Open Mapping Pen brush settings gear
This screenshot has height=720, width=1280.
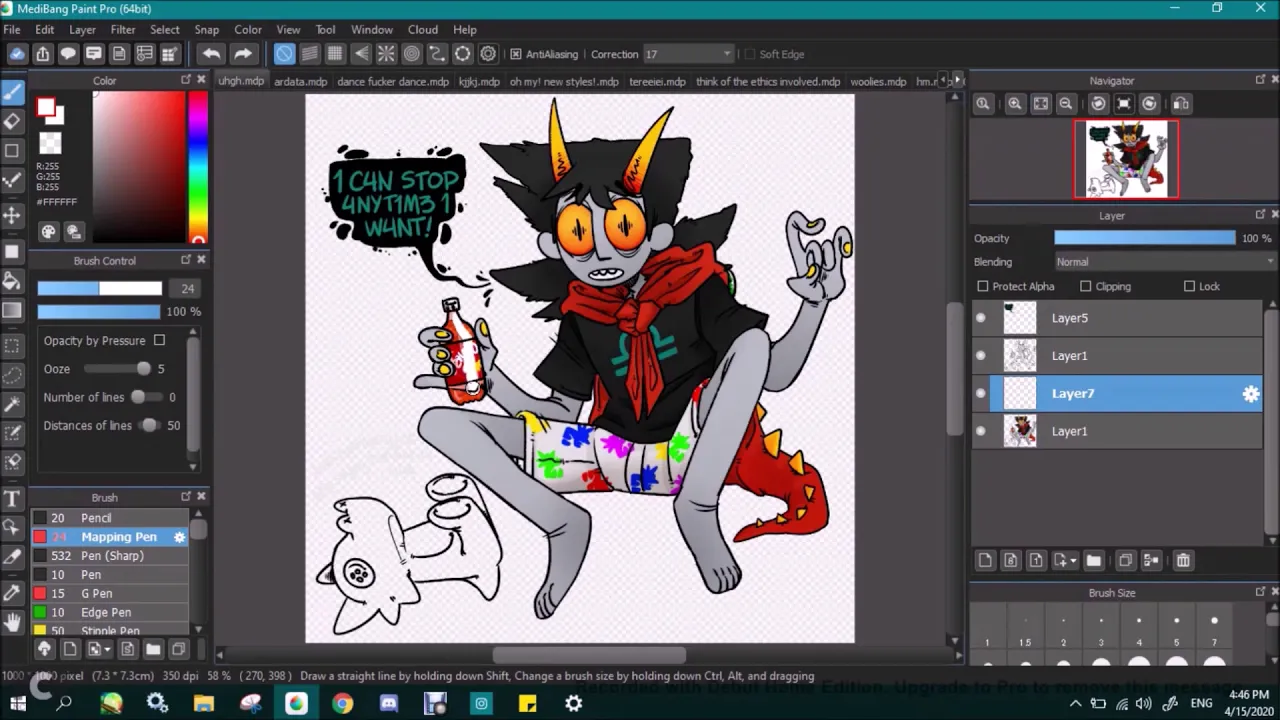coord(180,537)
